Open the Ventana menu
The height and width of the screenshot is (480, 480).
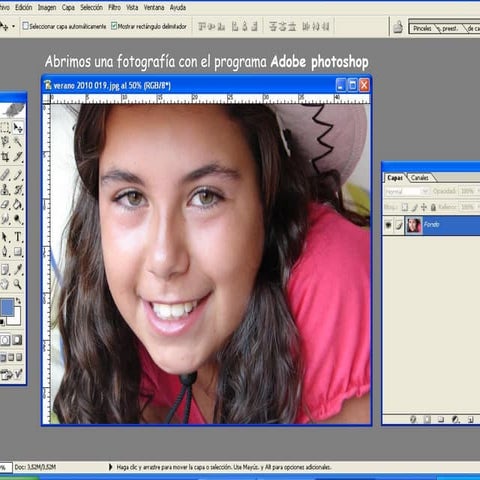154,7
